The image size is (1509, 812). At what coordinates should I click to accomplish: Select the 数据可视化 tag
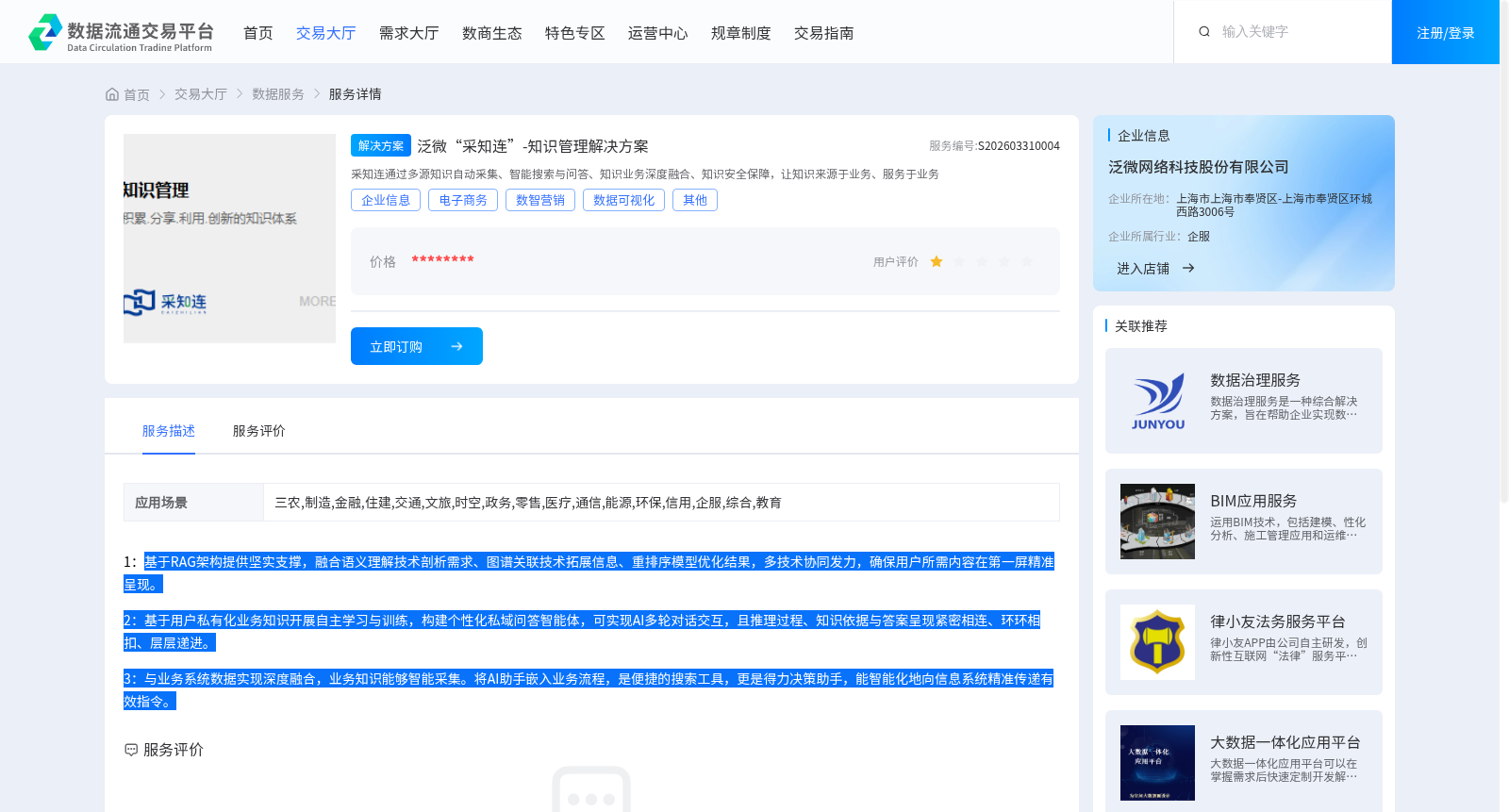[x=623, y=200]
